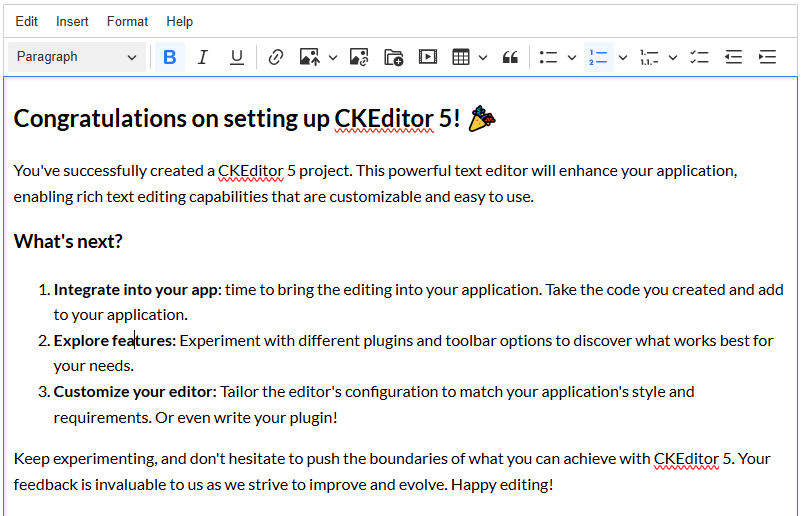Click the party popper emoji in heading
805x516 pixels.
(482, 119)
